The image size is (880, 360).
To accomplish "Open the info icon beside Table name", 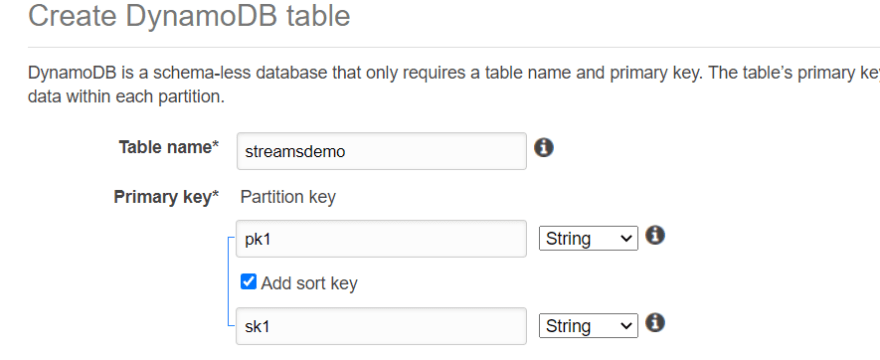I will click(543, 148).
